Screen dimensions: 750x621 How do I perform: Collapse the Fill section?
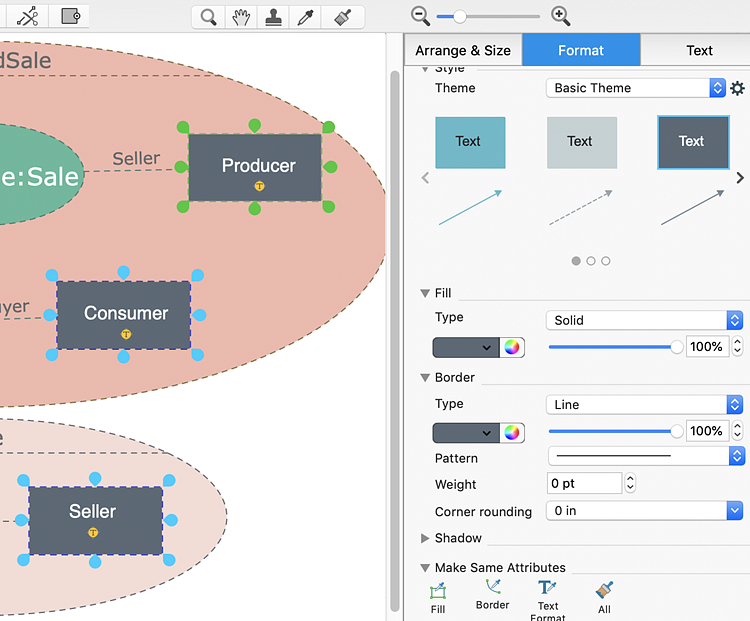point(425,293)
